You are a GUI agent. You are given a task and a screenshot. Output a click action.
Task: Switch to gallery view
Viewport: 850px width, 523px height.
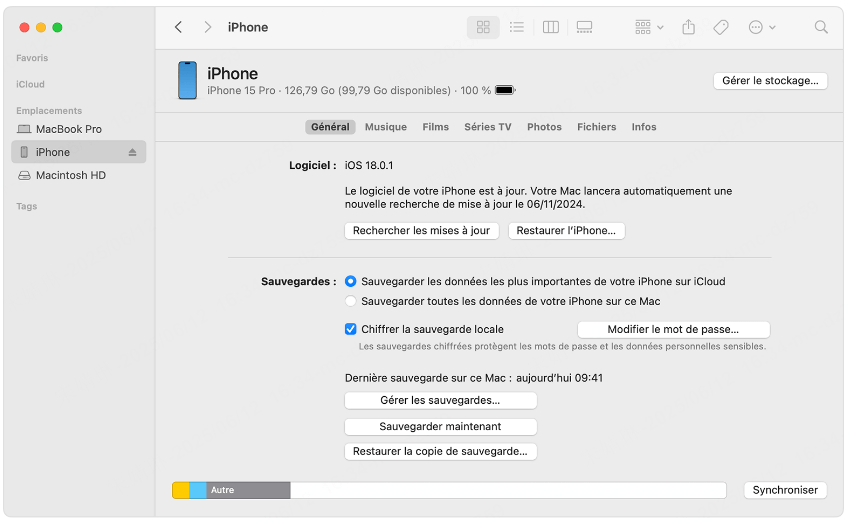(x=584, y=27)
